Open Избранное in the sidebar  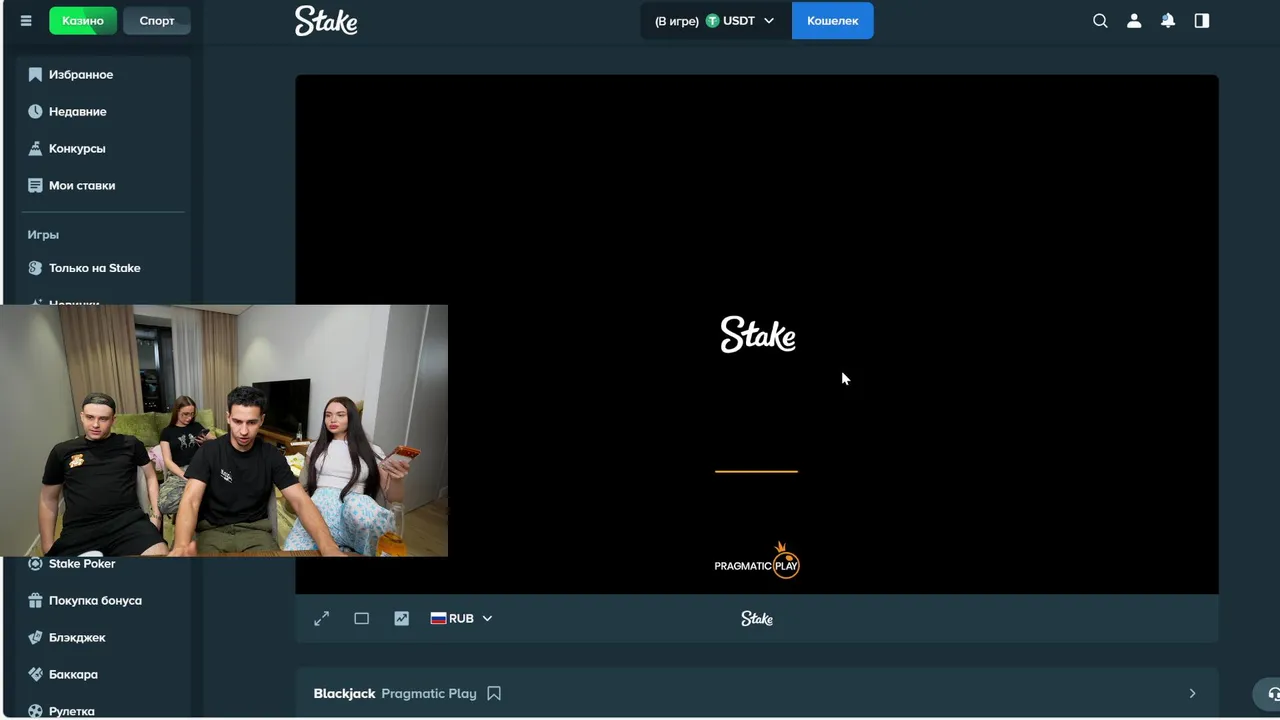104,75
